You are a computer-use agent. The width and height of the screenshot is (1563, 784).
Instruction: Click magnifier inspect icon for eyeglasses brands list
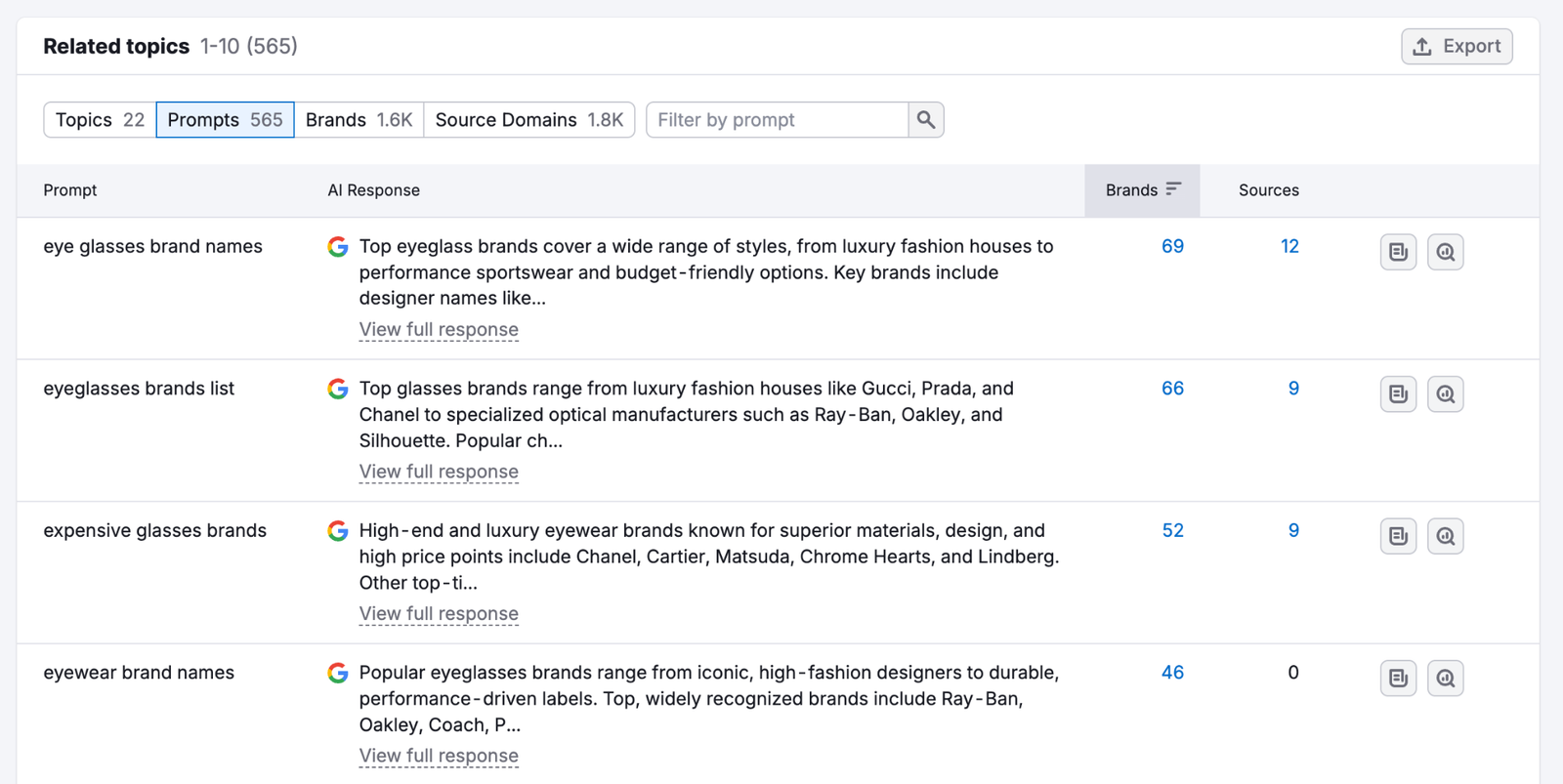[x=1445, y=394]
